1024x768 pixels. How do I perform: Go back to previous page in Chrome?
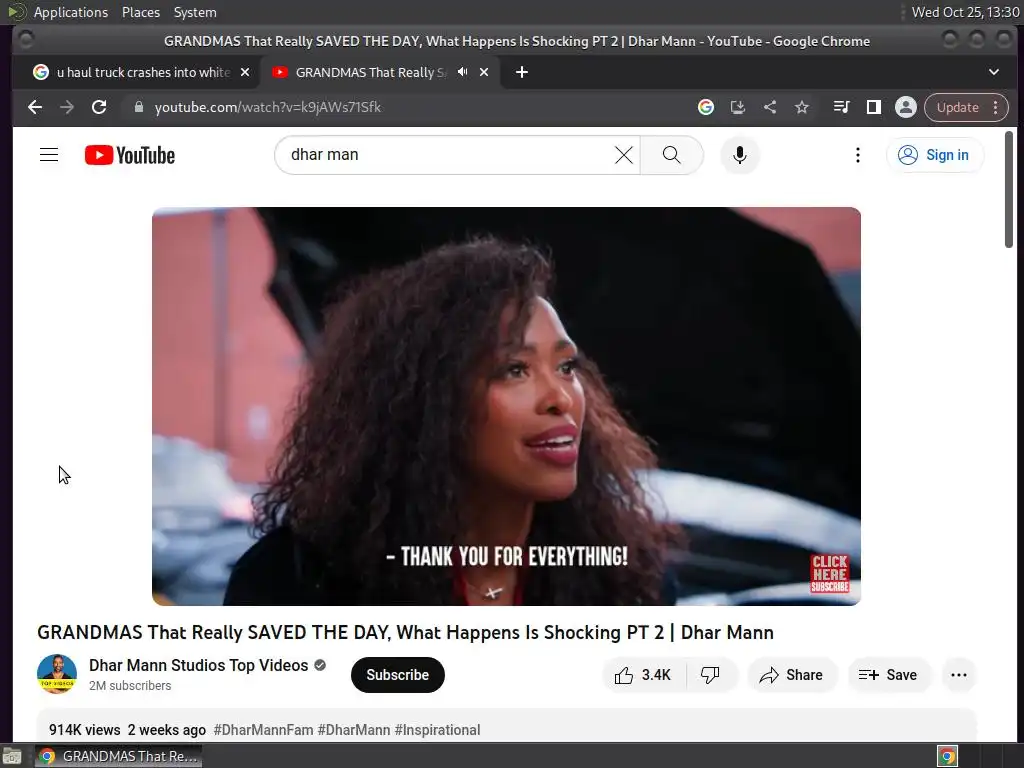35,107
